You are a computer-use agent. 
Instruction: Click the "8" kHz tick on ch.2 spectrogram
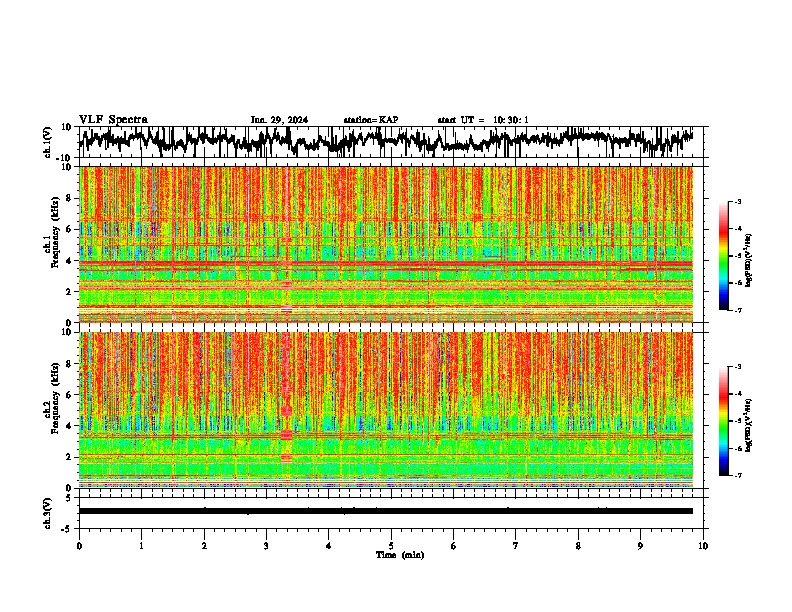pos(70,364)
